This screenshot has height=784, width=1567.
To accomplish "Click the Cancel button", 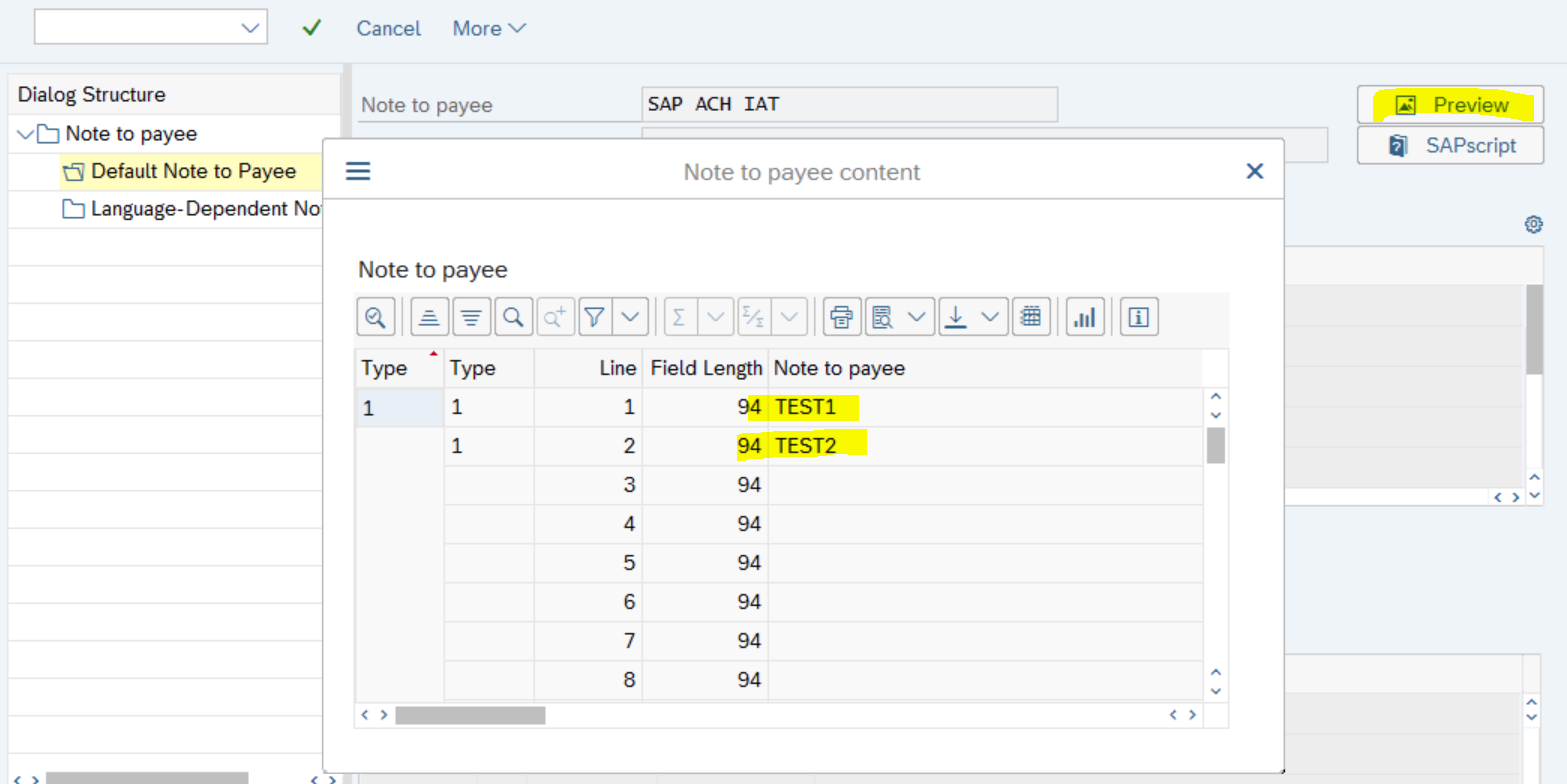I will pyautogui.click(x=389, y=28).
